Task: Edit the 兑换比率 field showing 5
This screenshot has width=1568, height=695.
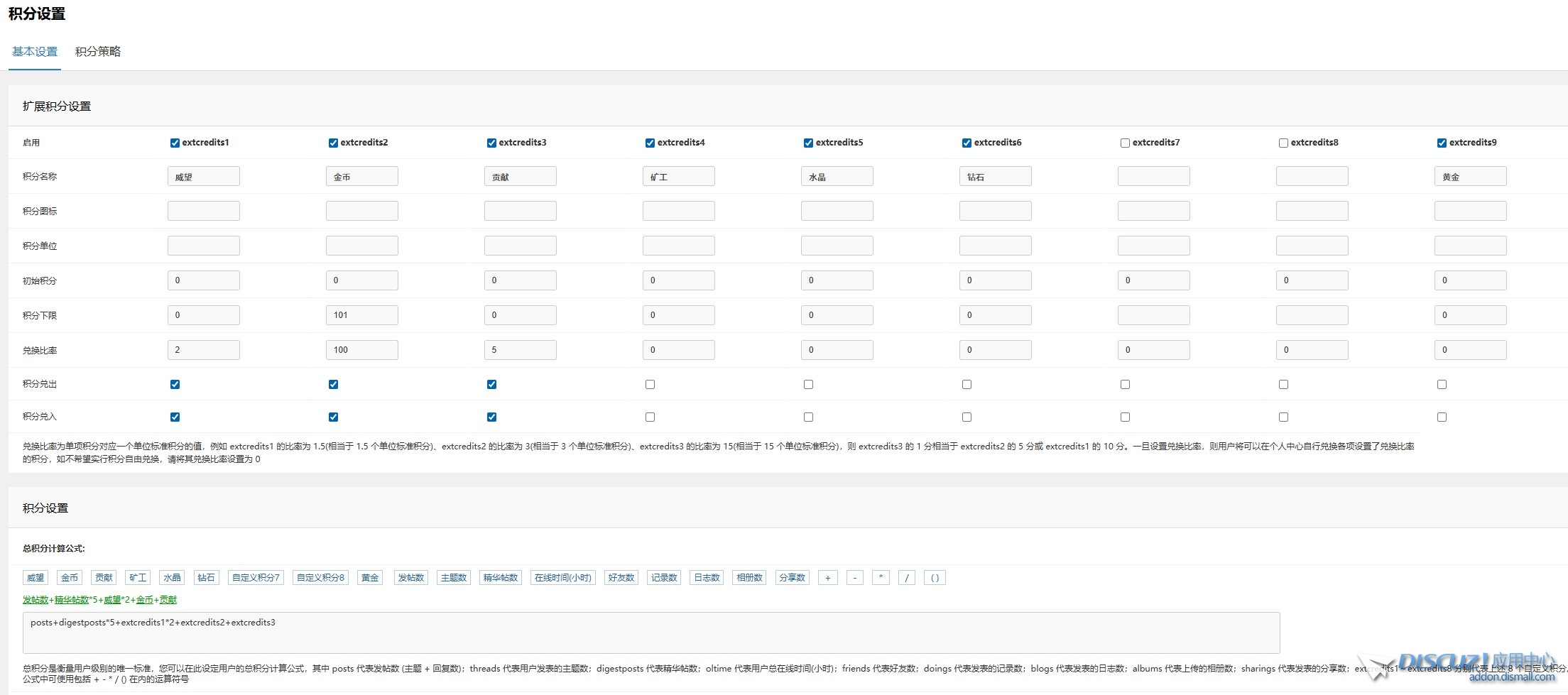Action: (x=521, y=350)
